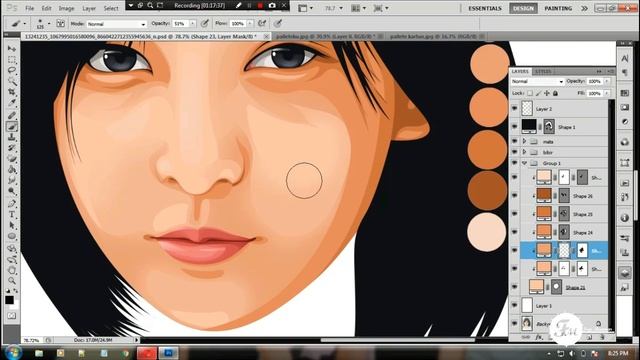Screen dimensions: 640x360
Task: Expand the bibir layer group
Action: tap(524, 152)
